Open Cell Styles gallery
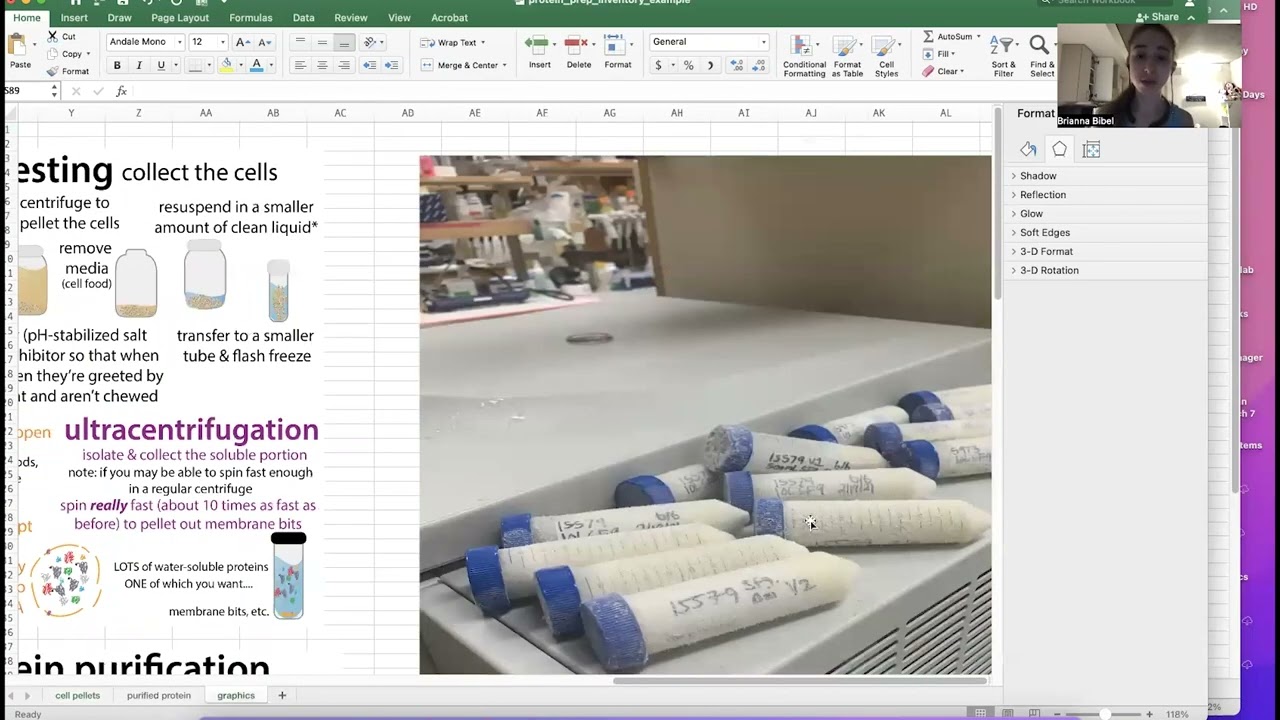Viewport: 1280px width, 720px height. [886, 55]
